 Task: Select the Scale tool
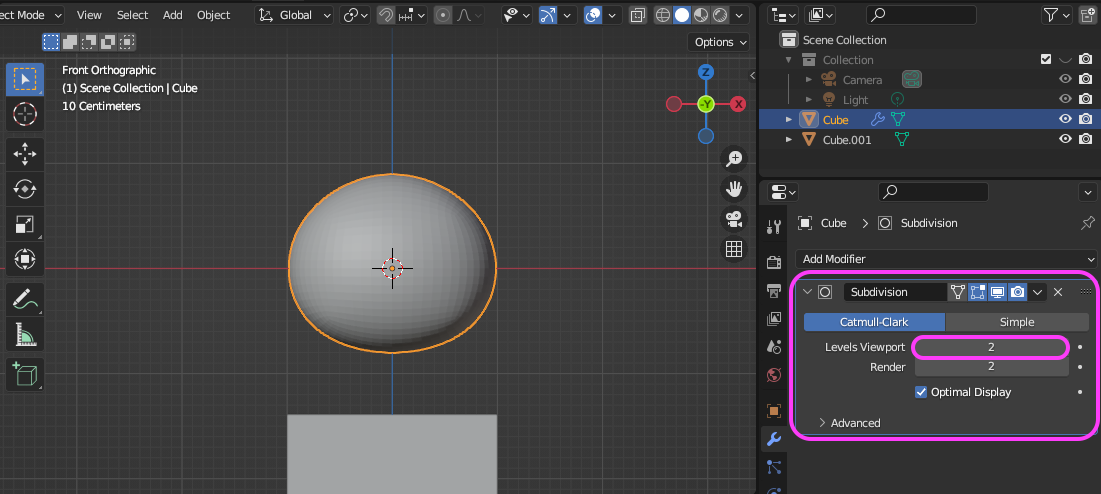[25, 225]
